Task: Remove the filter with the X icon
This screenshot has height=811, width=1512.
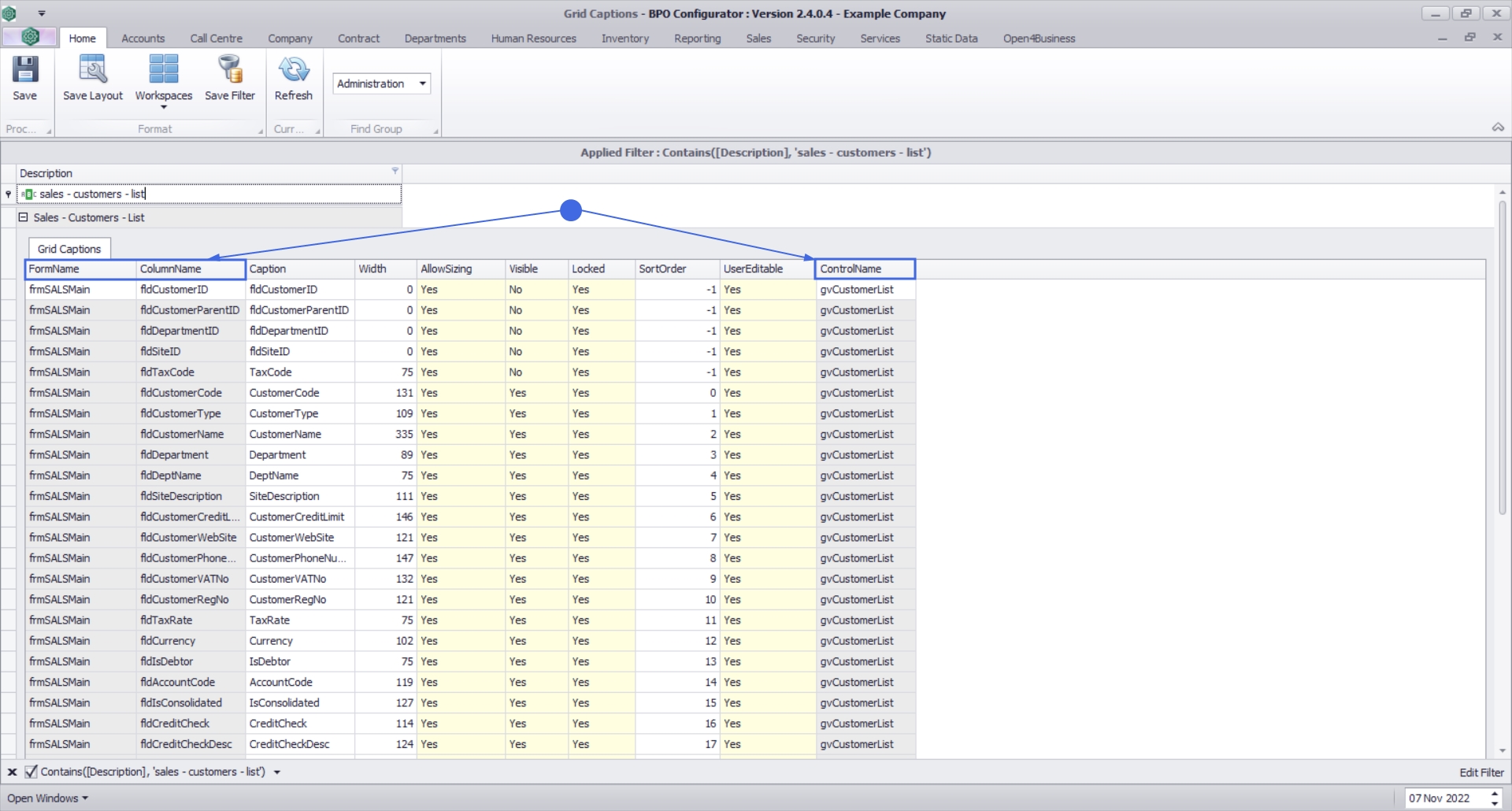Action: [13, 772]
